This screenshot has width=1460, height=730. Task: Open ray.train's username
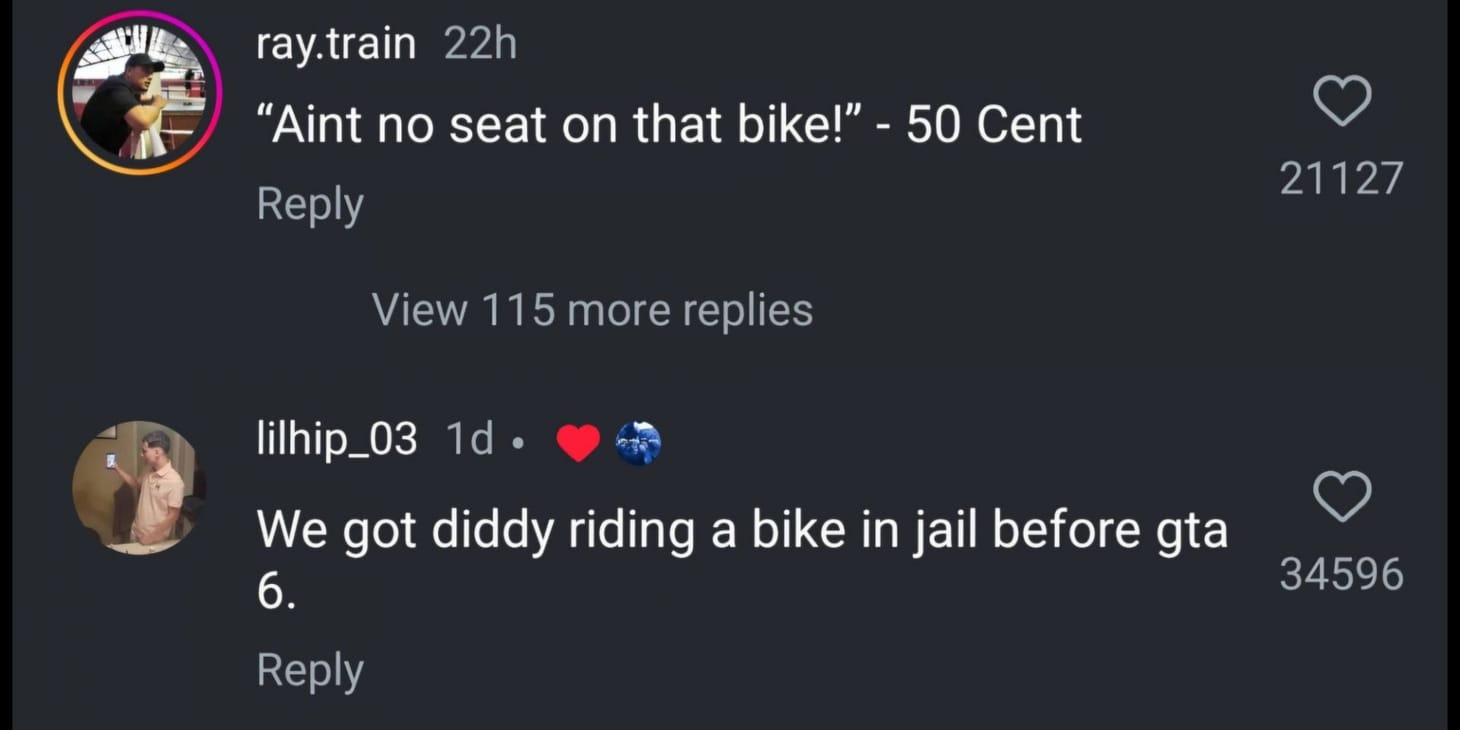336,41
